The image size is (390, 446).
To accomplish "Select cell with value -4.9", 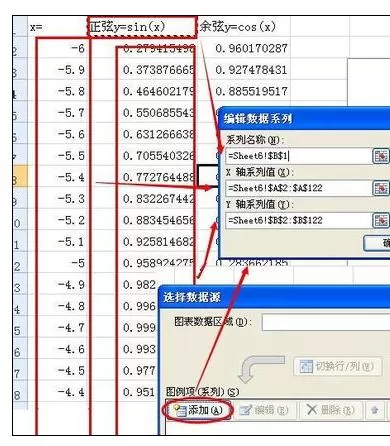I will click(x=57, y=285).
